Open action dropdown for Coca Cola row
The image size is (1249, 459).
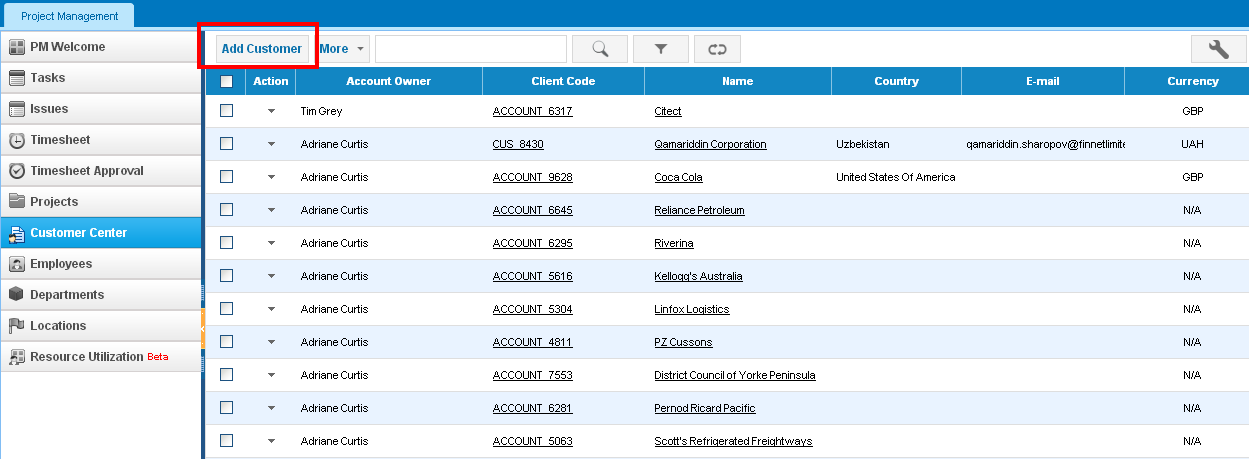271,178
